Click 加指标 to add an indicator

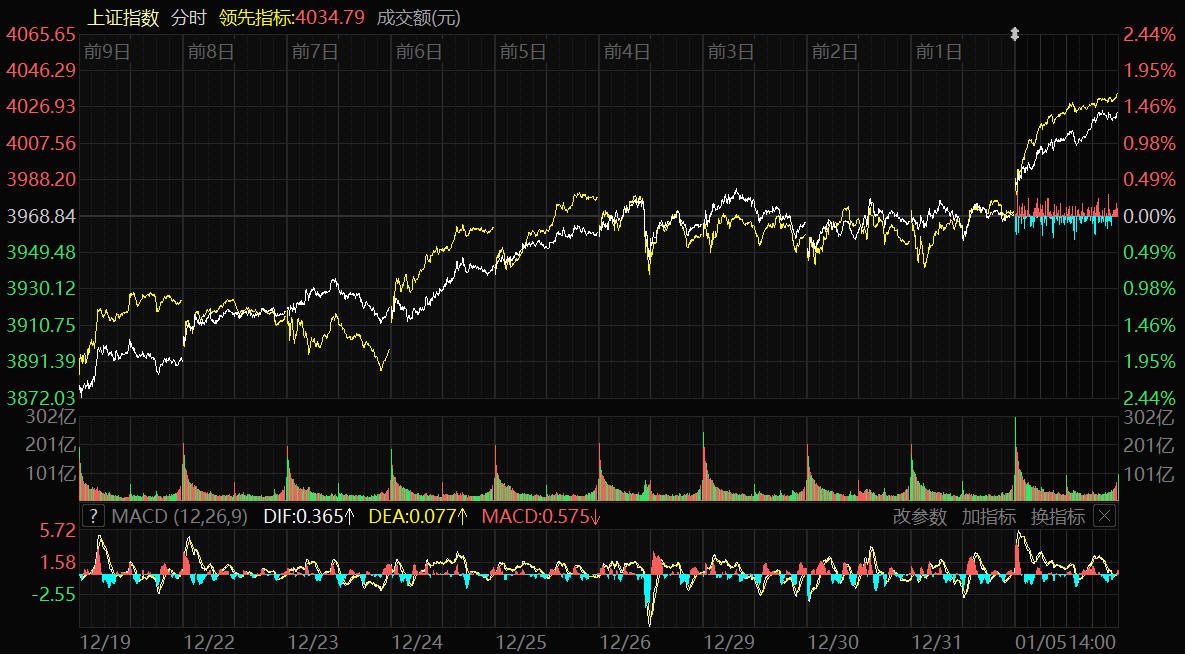[988, 517]
